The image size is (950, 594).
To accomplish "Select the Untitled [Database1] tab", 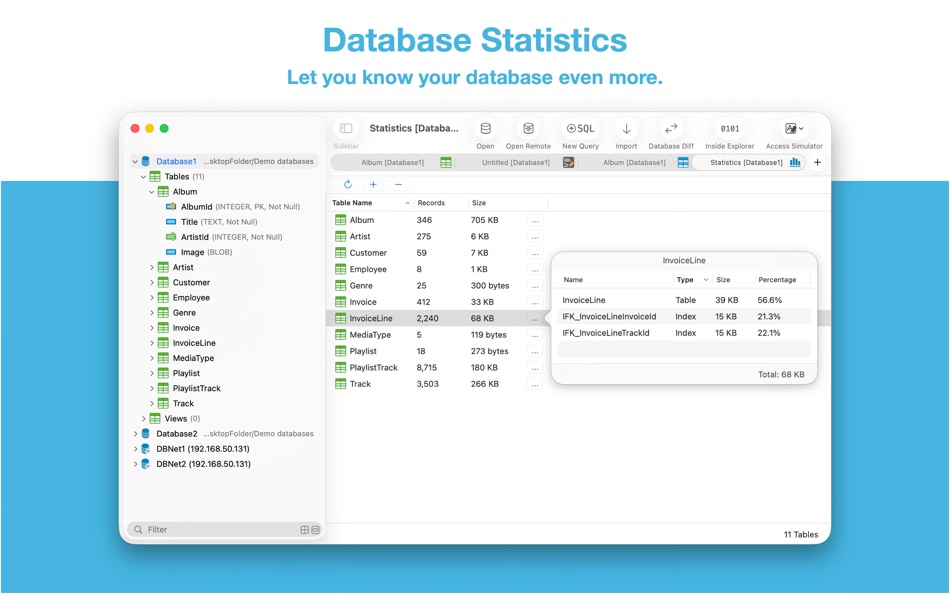I will coord(516,162).
